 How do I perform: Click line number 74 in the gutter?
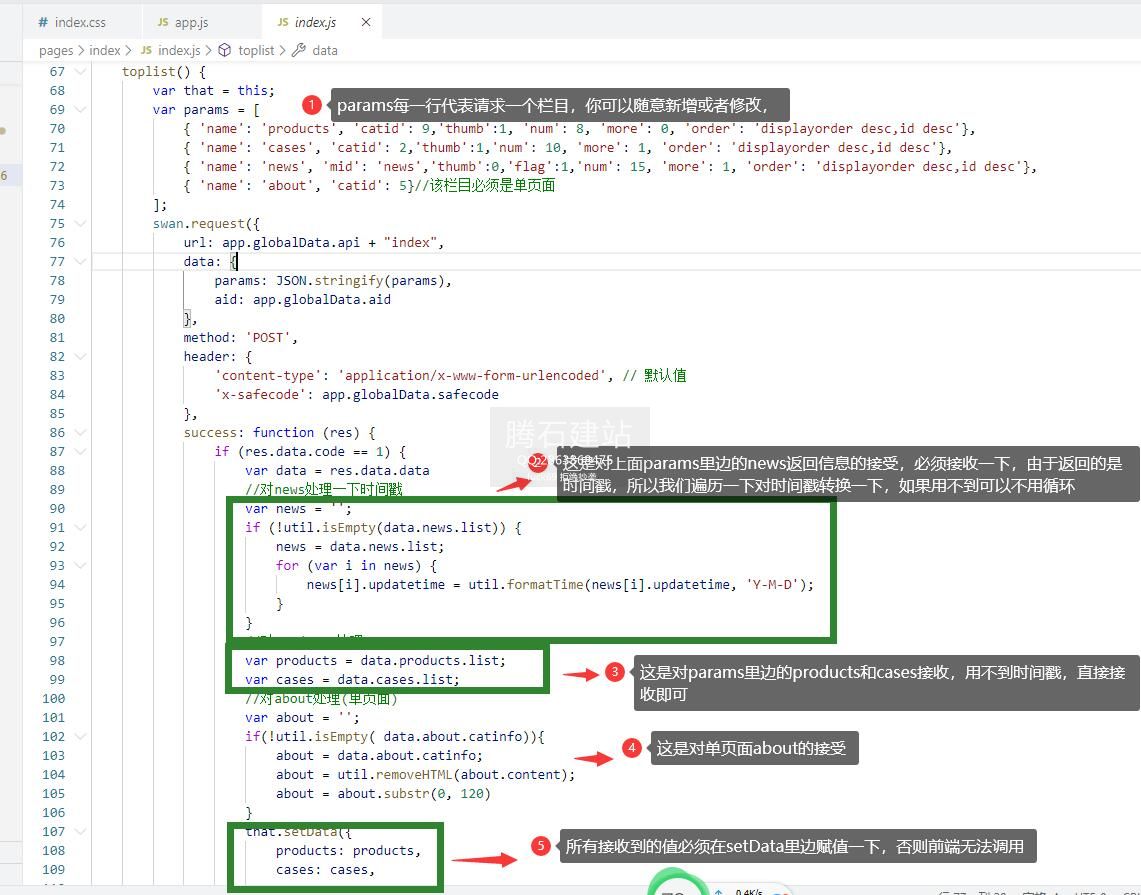point(57,204)
